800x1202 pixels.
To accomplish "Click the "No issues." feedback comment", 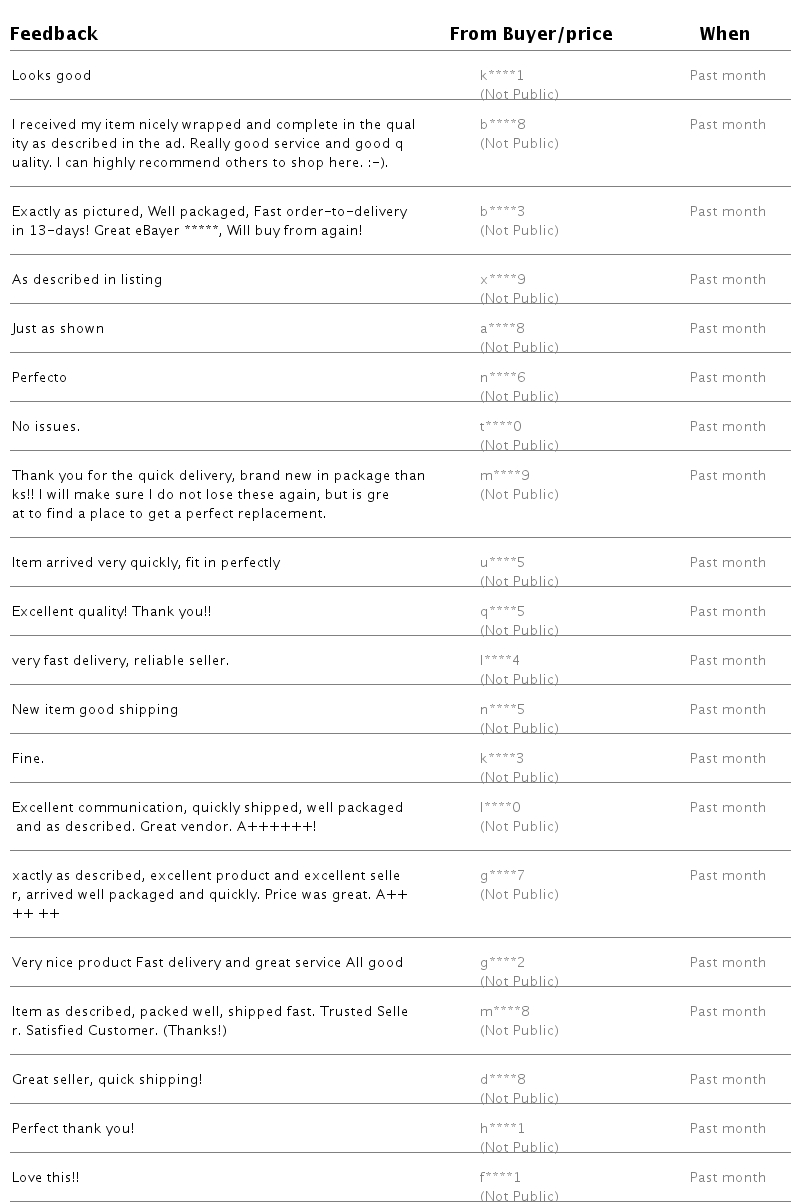I will click(x=46, y=426).
